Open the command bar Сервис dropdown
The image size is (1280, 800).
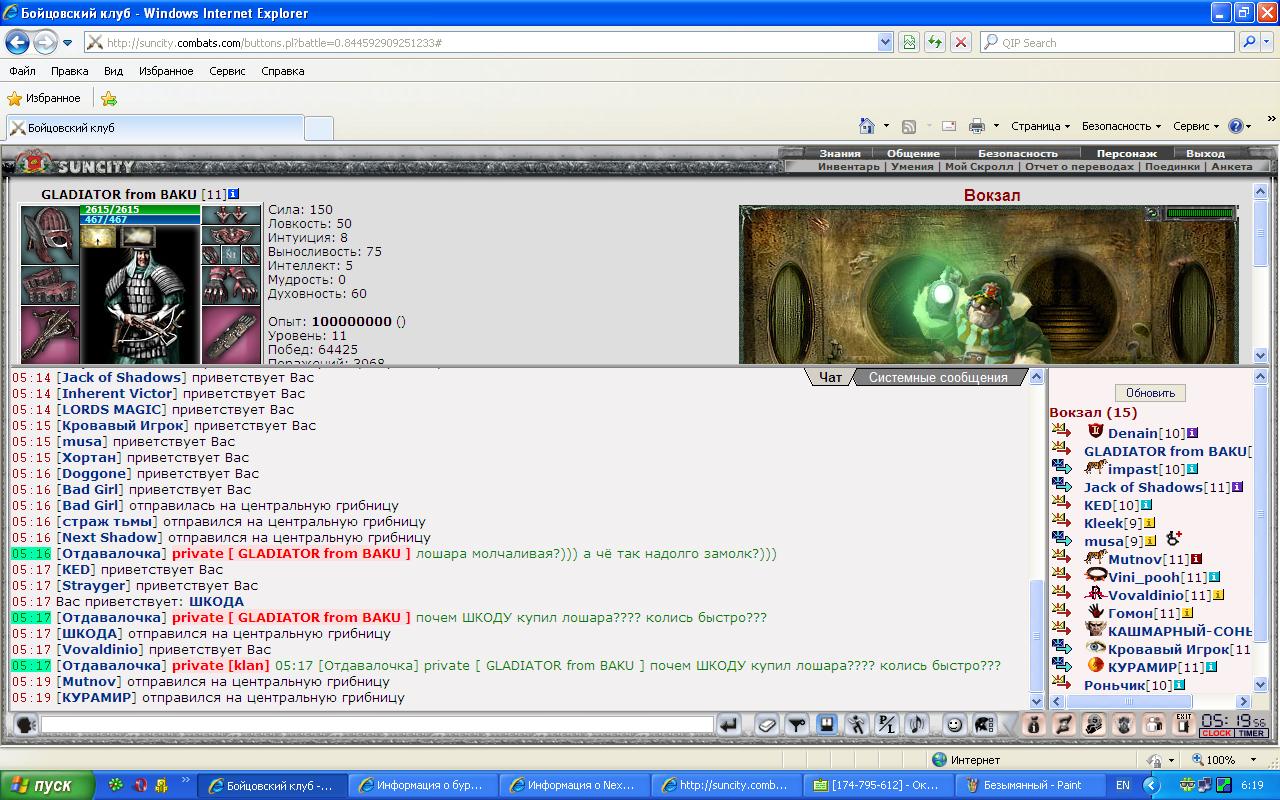tap(1196, 126)
